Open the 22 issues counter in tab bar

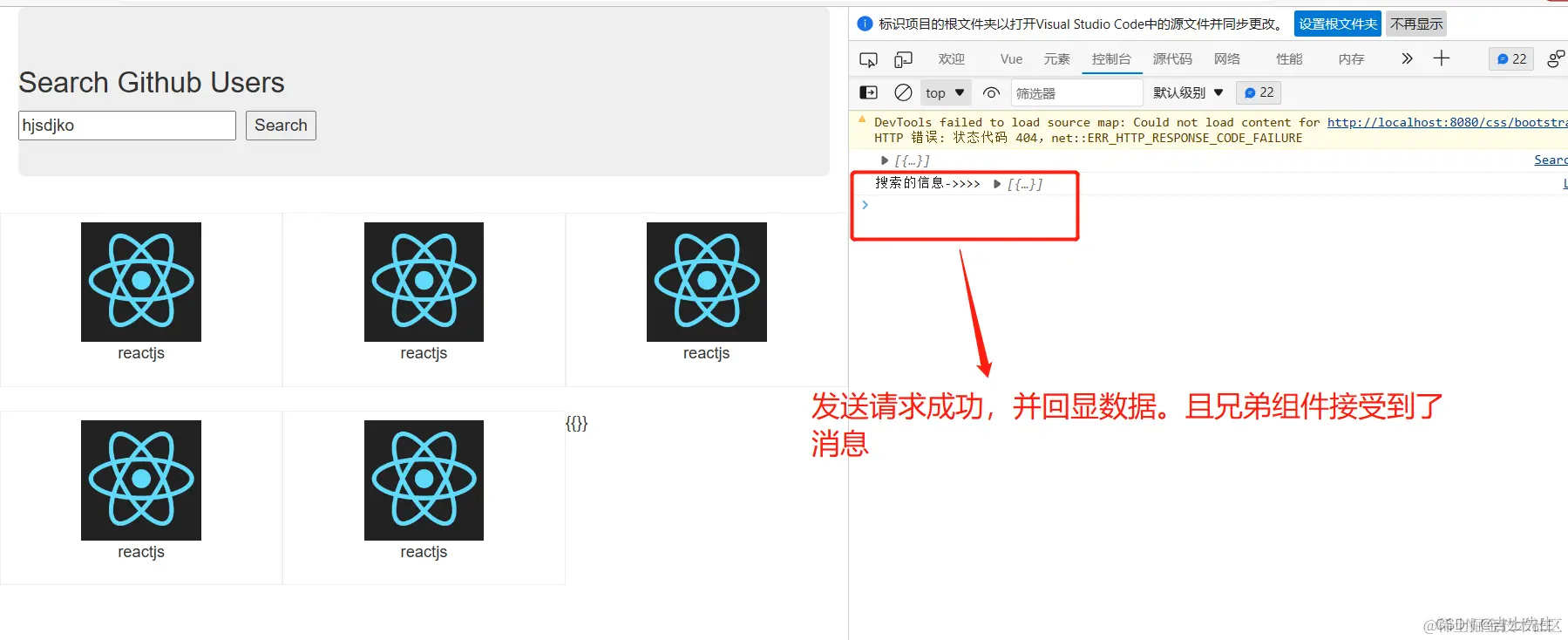click(1511, 58)
